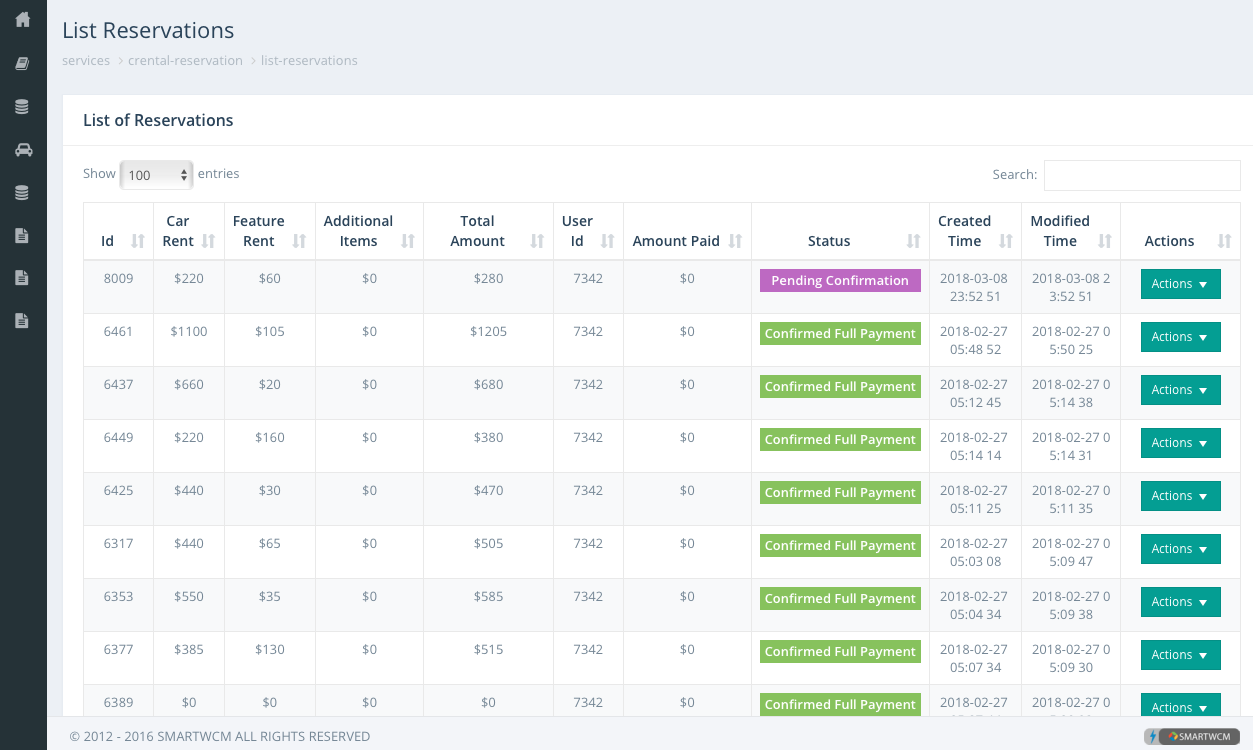Open the Home icon in the sidebar
Screen dimensions: 1253x750
(x=23, y=19)
